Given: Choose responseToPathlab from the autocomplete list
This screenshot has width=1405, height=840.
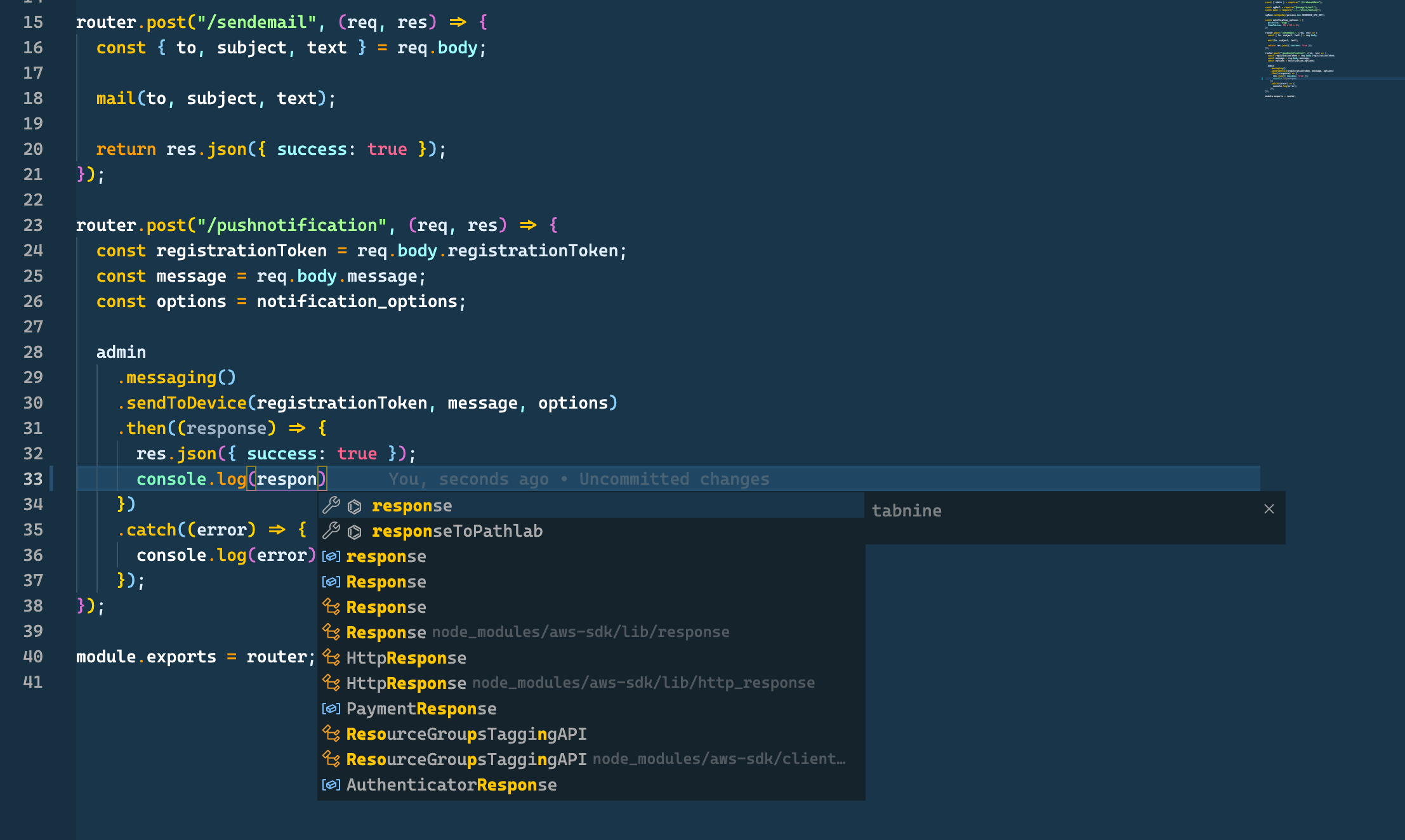Looking at the screenshot, I should [457, 531].
